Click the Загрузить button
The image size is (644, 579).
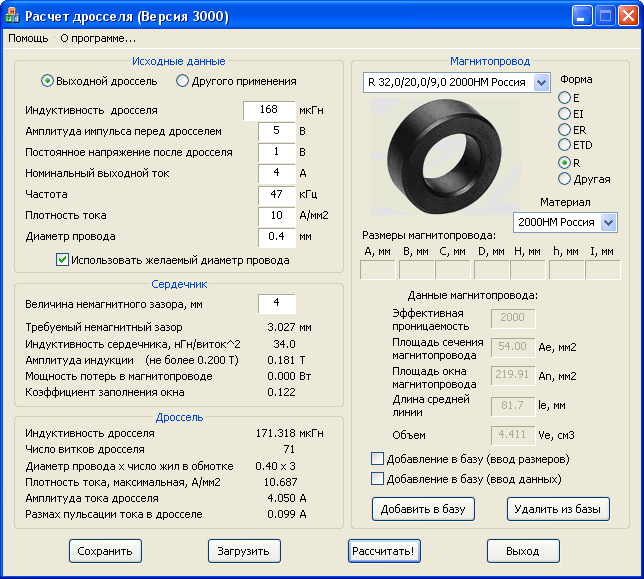point(244,551)
